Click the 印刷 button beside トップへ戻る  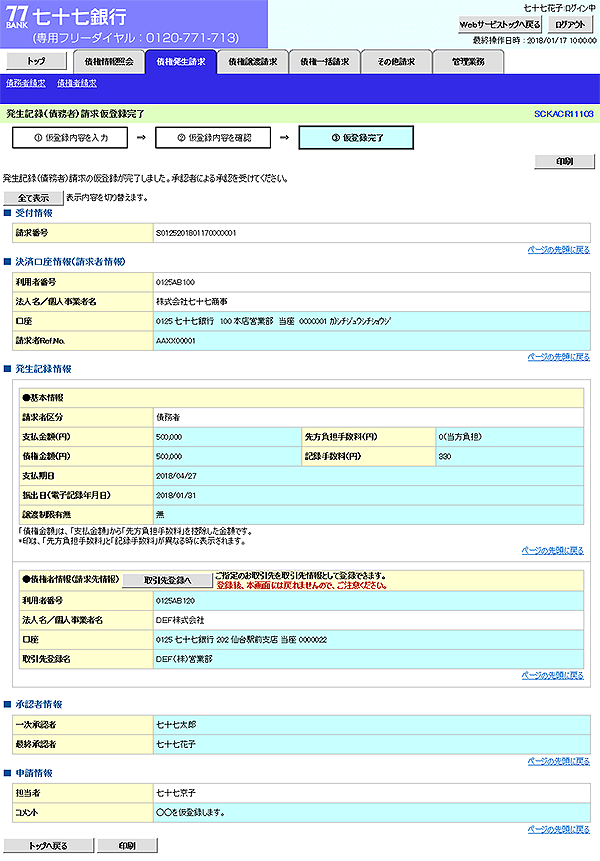tap(127, 846)
